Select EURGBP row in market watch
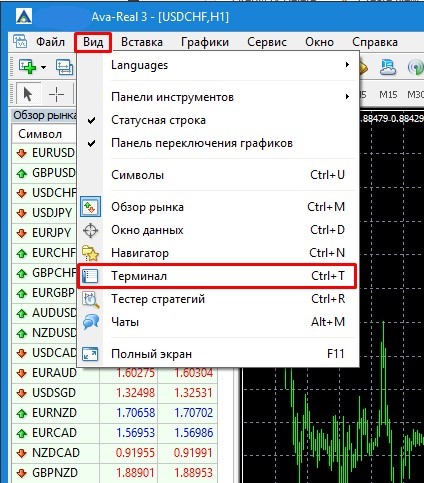 (x=45, y=293)
